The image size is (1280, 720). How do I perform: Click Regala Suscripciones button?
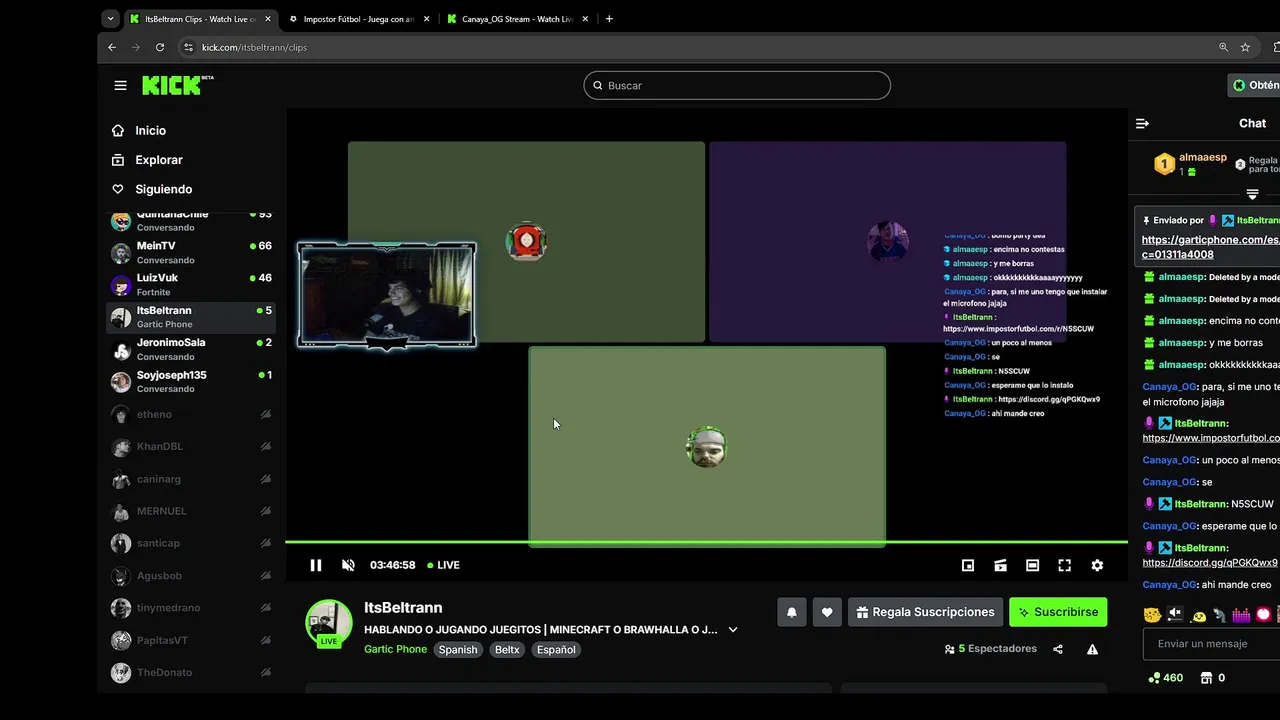925,612
